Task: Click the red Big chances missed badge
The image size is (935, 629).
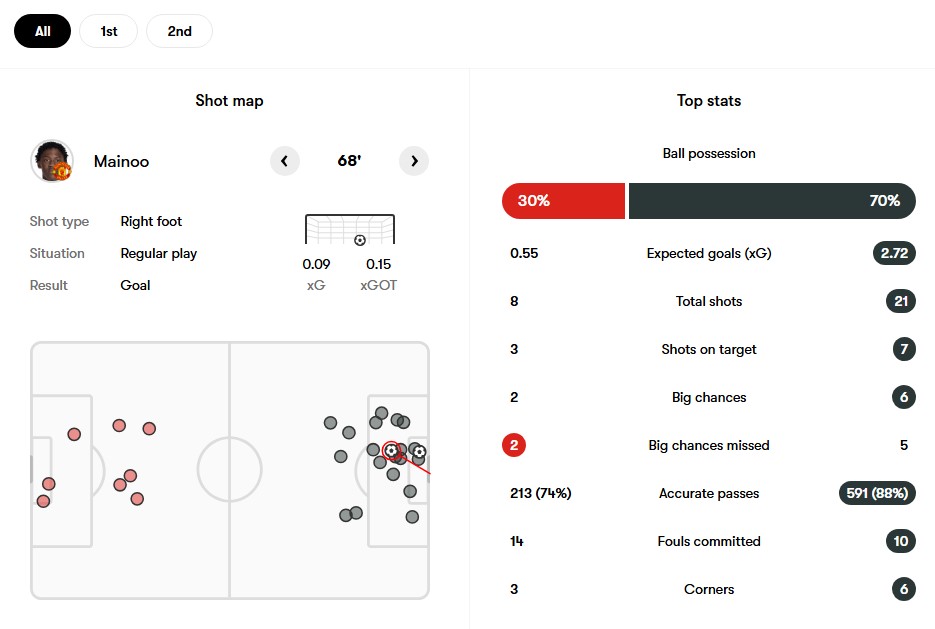Action: (x=514, y=445)
